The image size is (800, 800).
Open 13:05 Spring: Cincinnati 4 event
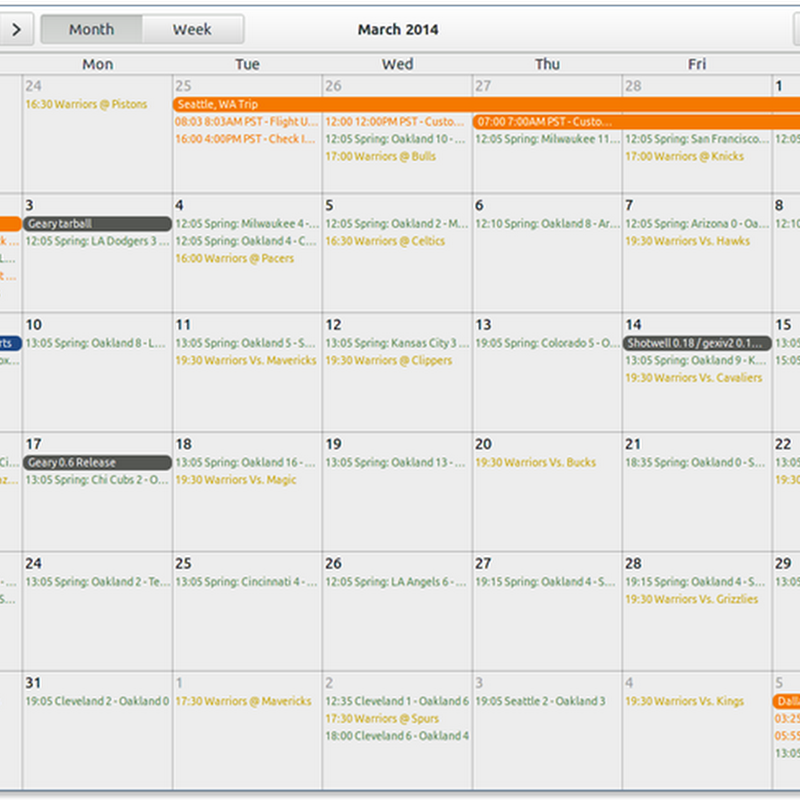pyautogui.click(x=246, y=582)
